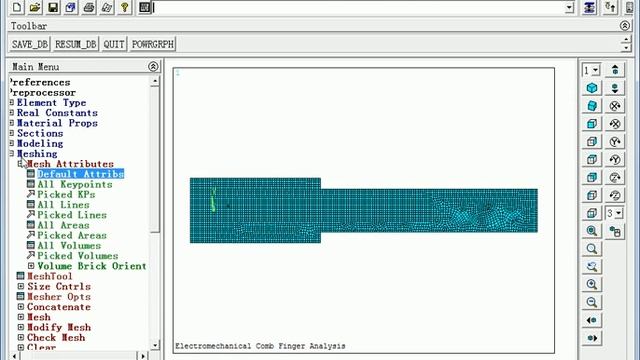The width and height of the screenshot is (640, 360).
Task: Click the SAVE_DB button
Action: tap(29, 44)
